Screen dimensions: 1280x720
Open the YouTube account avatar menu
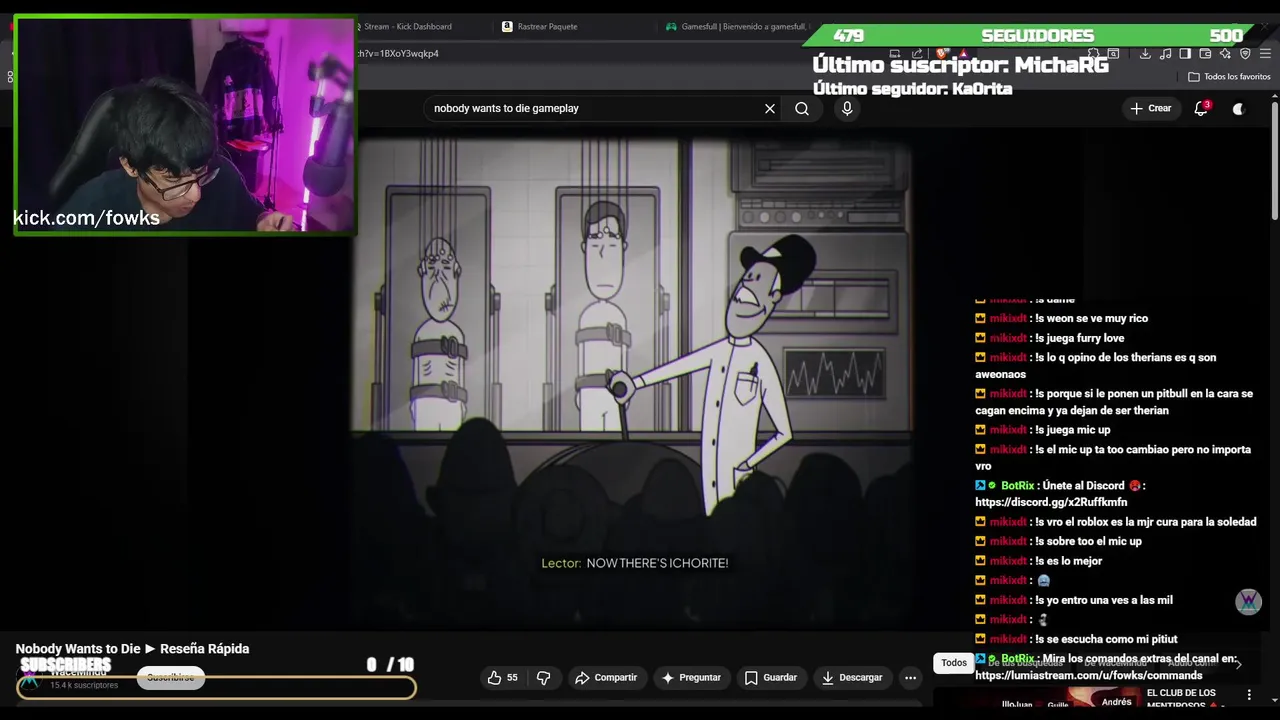(1238, 108)
